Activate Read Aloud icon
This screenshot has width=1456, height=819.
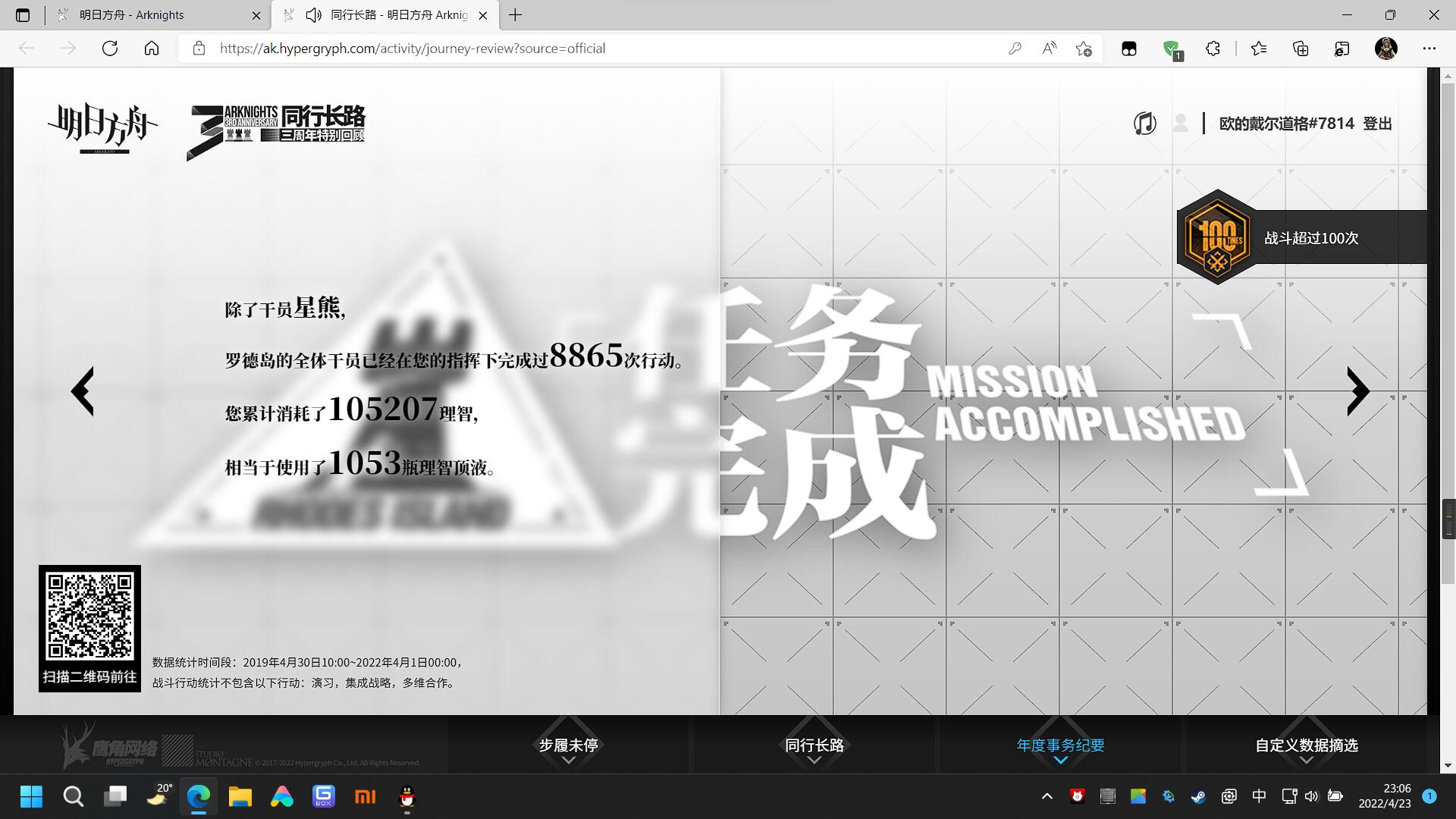[1050, 49]
